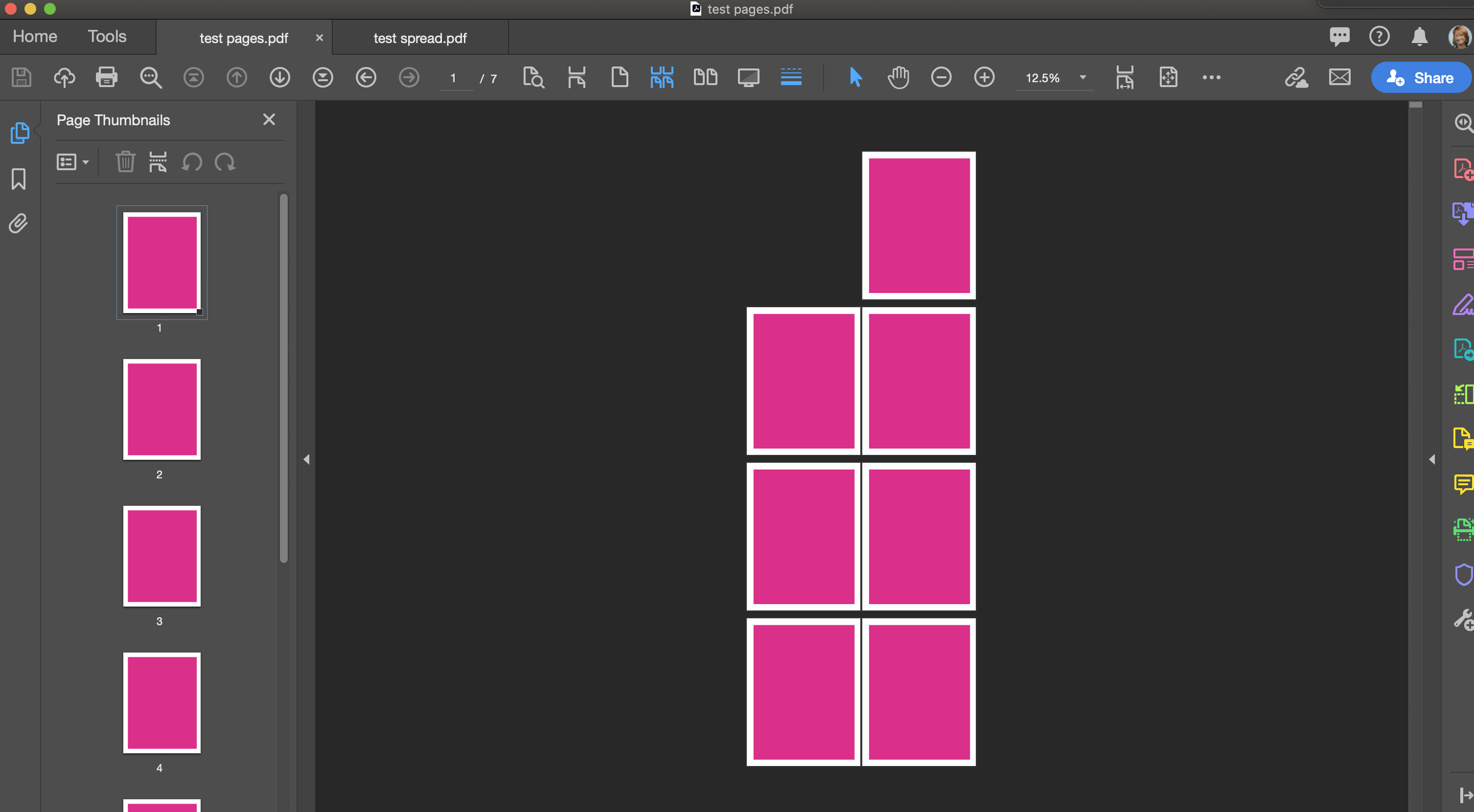The width and height of the screenshot is (1474, 812).
Task: Go to the Home view
Action: 35,37
